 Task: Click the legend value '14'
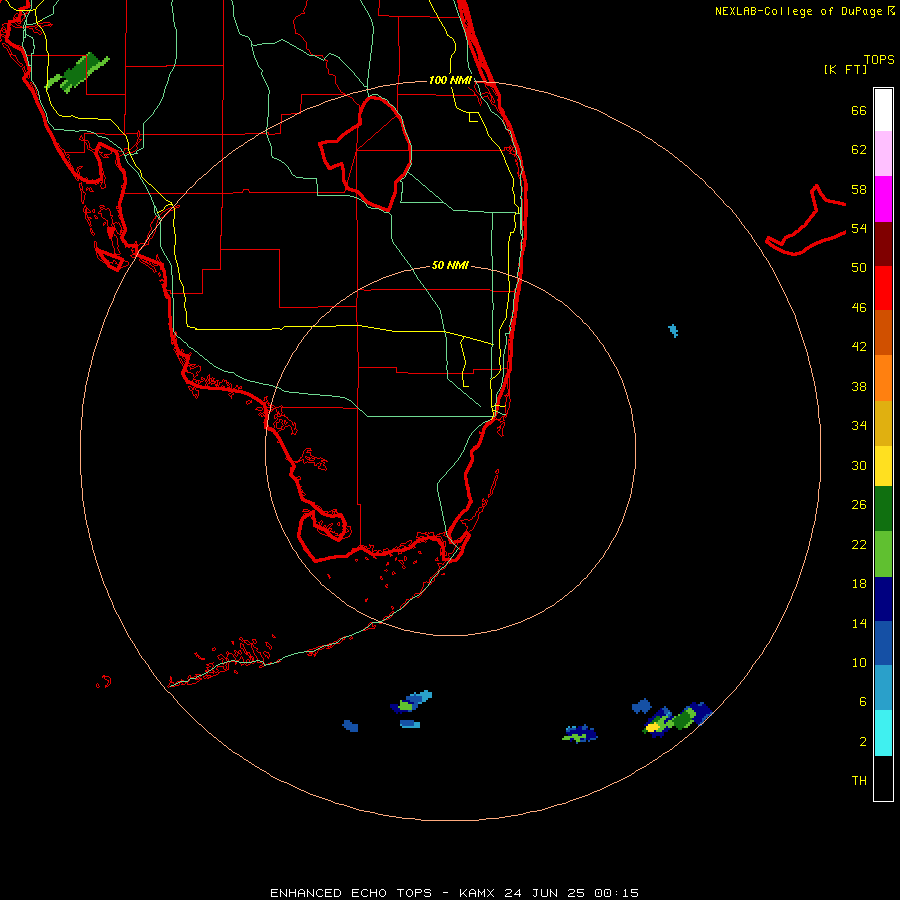click(x=859, y=623)
